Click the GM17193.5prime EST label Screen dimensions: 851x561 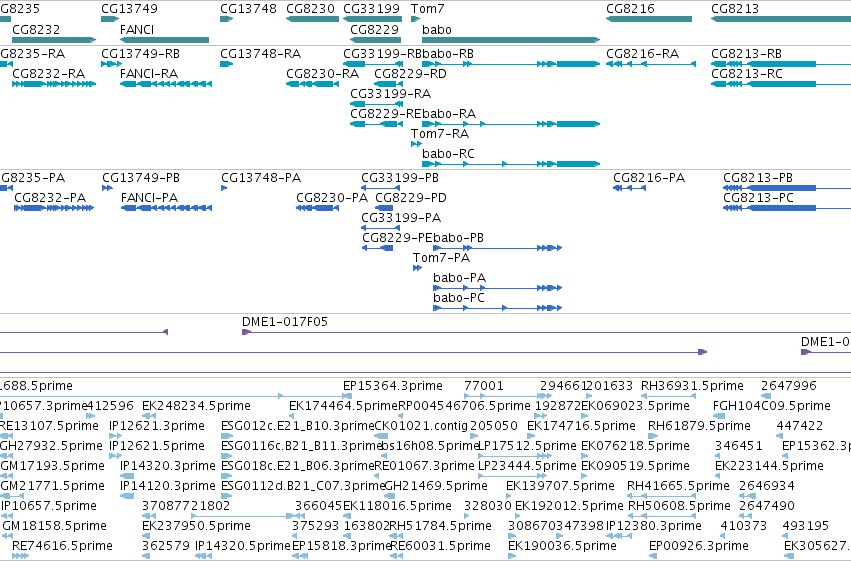pyautogui.click(x=53, y=467)
